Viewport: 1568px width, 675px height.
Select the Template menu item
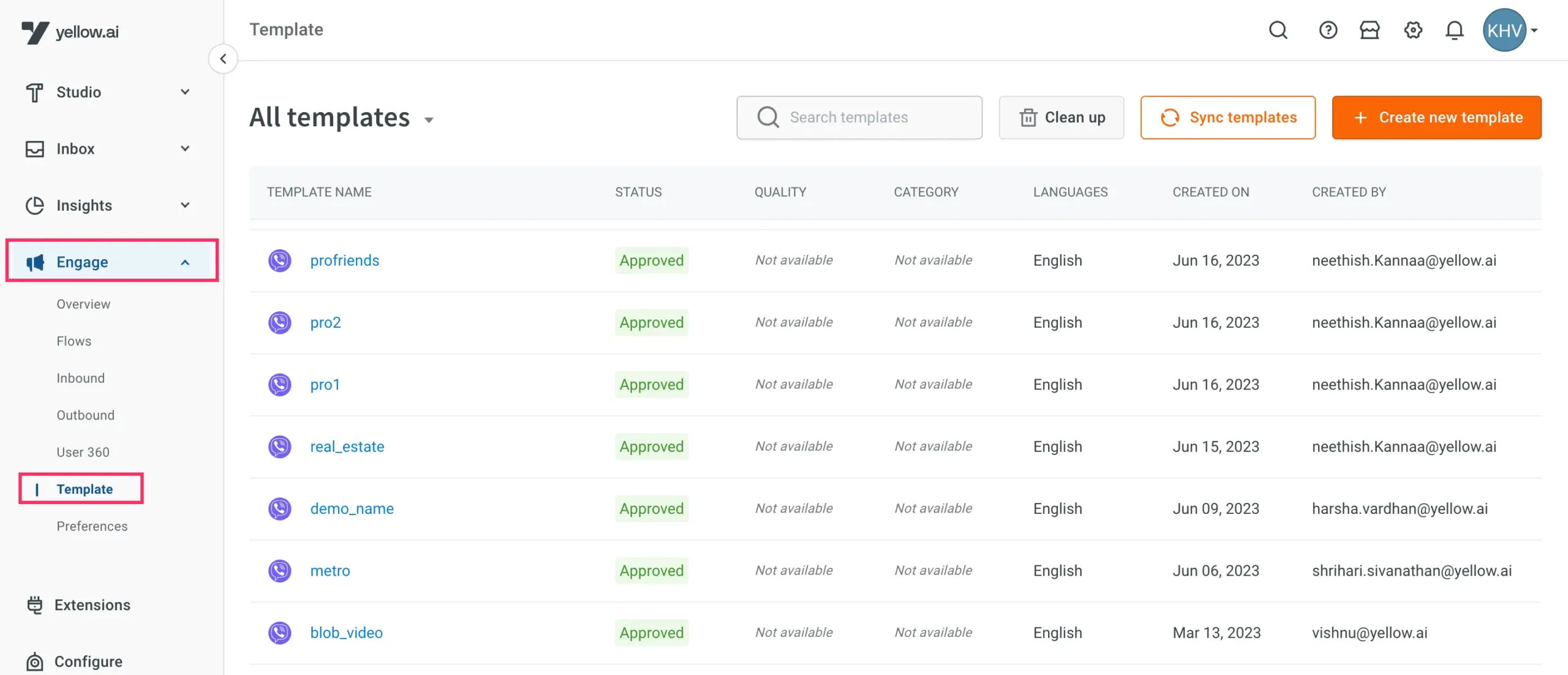(x=85, y=489)
